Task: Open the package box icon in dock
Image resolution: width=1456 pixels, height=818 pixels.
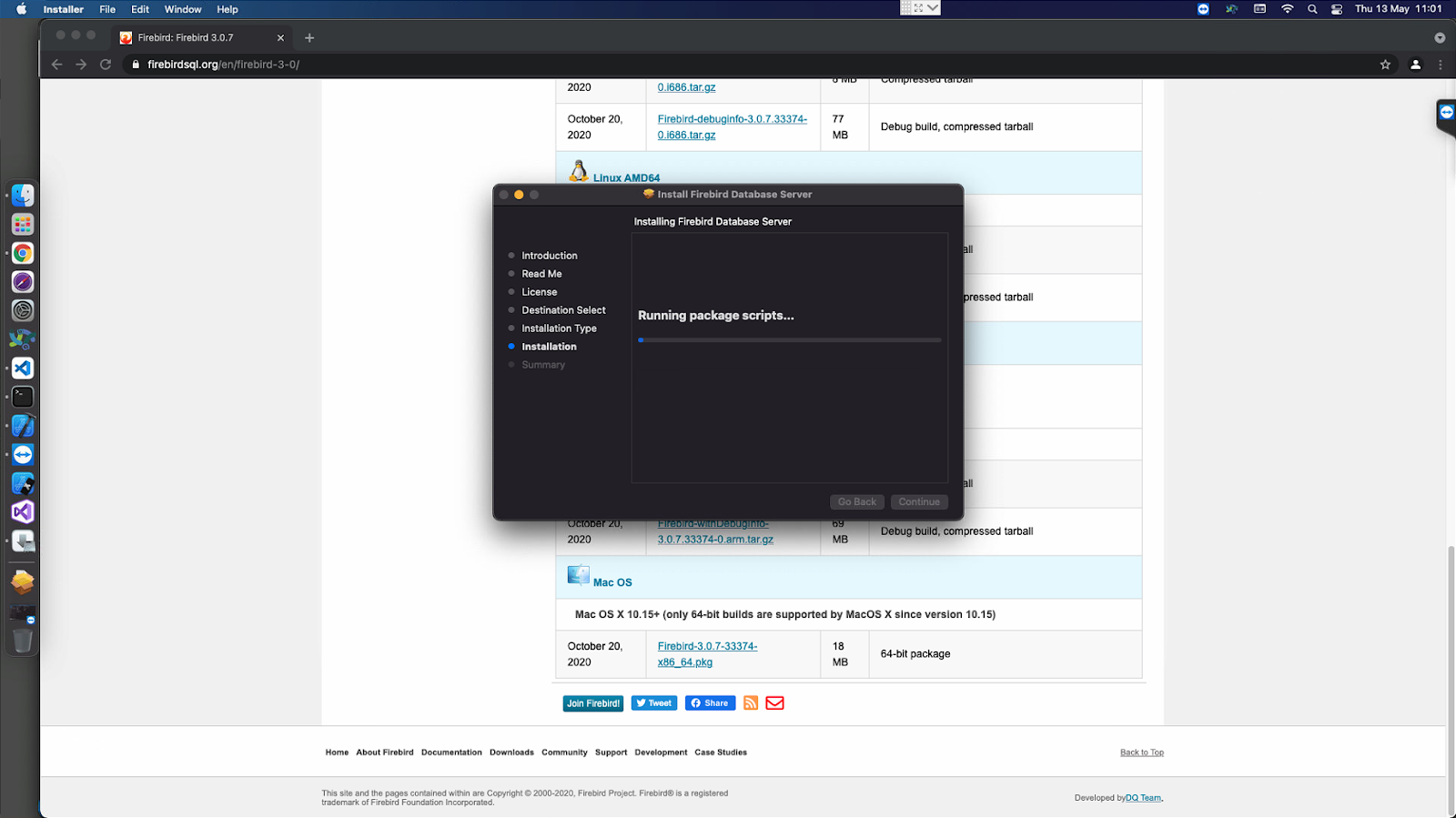Action: pos(23,581)
